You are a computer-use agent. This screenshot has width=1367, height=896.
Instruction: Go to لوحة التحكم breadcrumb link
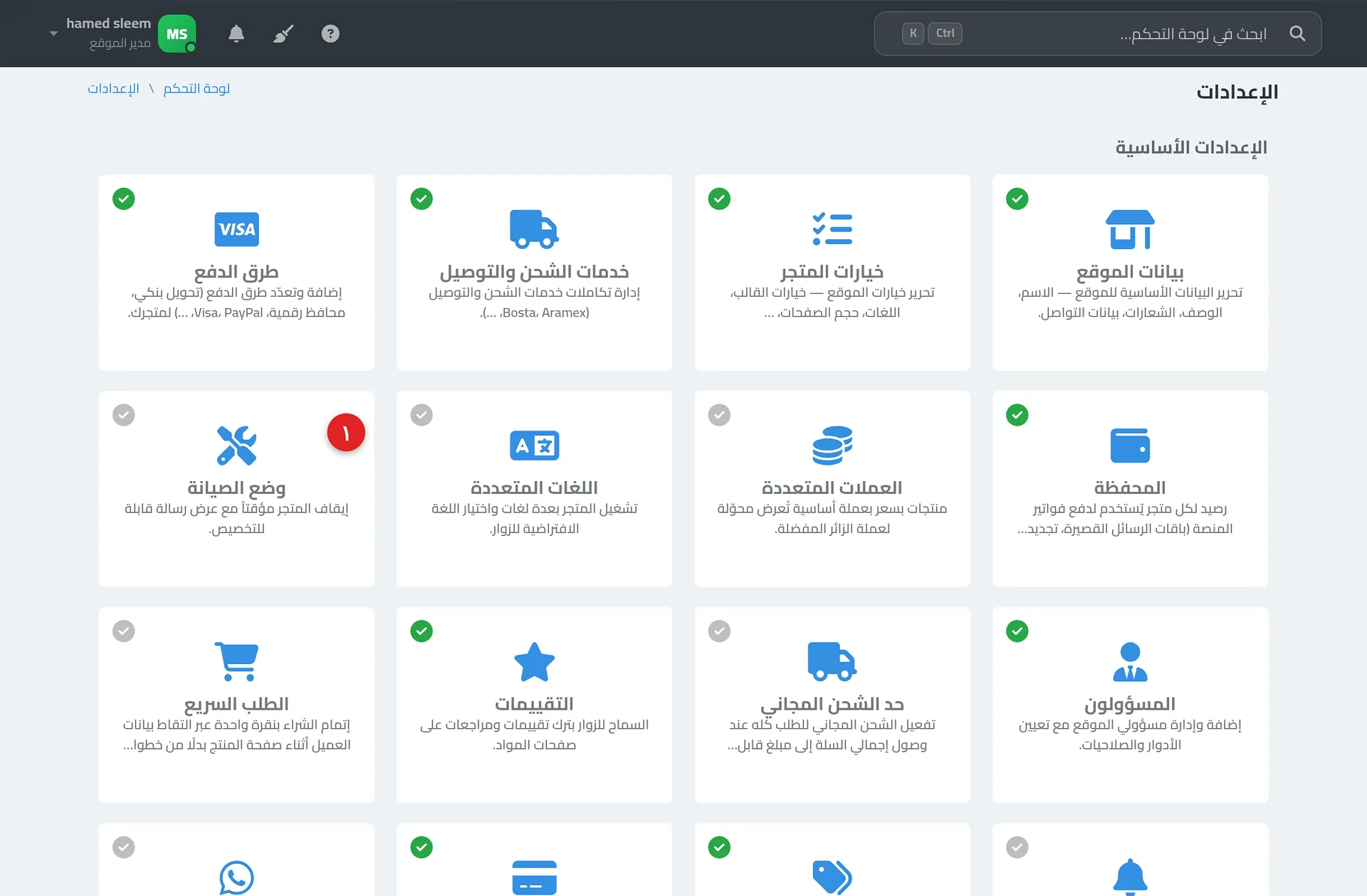pos(197,88)
